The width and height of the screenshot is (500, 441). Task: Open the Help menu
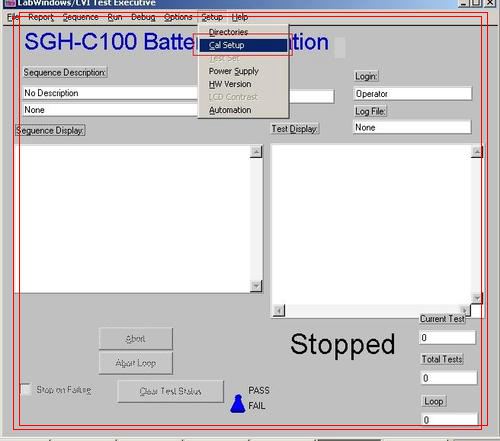[240, 17]
